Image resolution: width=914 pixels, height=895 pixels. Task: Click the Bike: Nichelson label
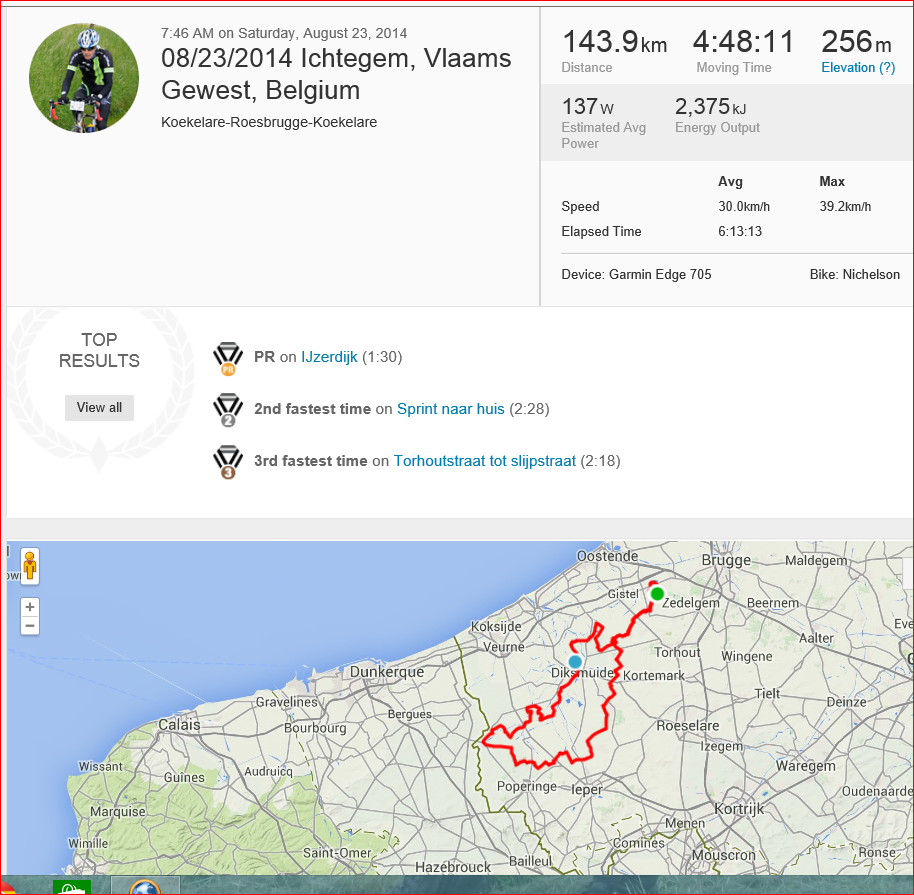[855, 275]
